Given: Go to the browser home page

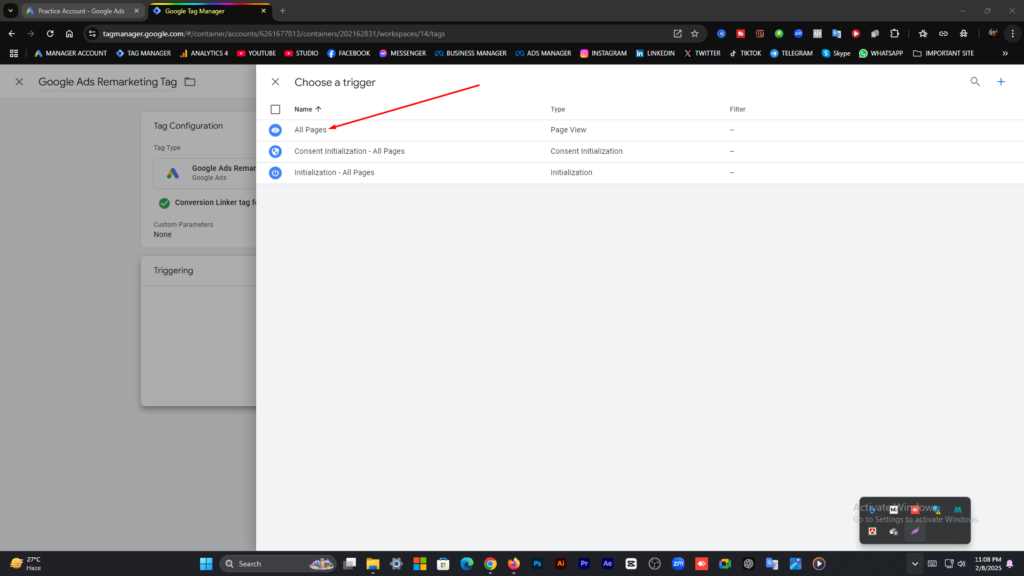Looking at the screenshot, I should (69, 34).
